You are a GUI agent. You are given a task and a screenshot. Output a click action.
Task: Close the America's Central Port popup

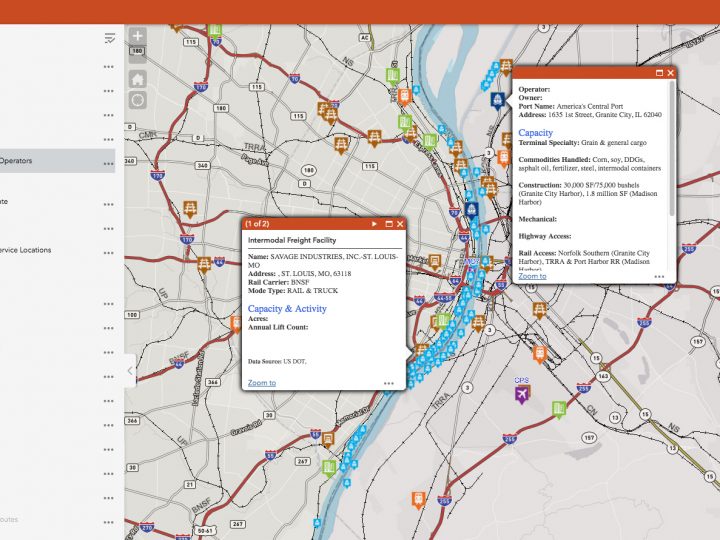672,73
